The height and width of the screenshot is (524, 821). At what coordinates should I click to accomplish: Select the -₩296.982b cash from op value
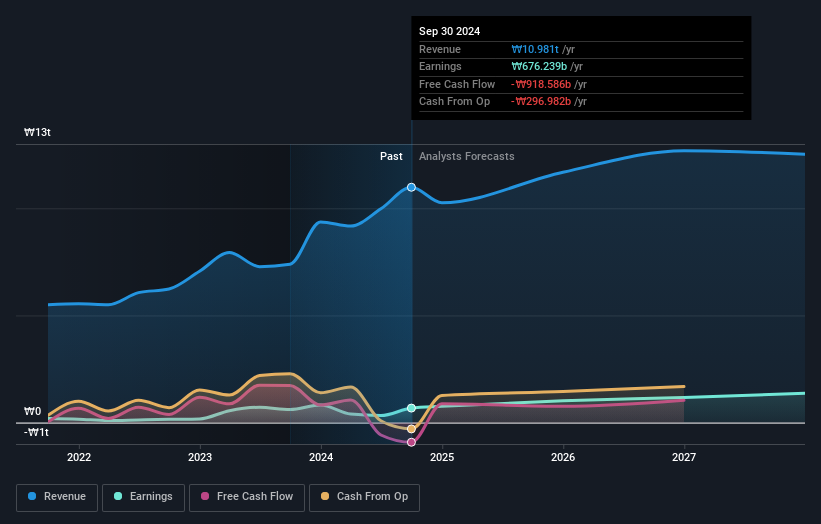click(541, 102)
